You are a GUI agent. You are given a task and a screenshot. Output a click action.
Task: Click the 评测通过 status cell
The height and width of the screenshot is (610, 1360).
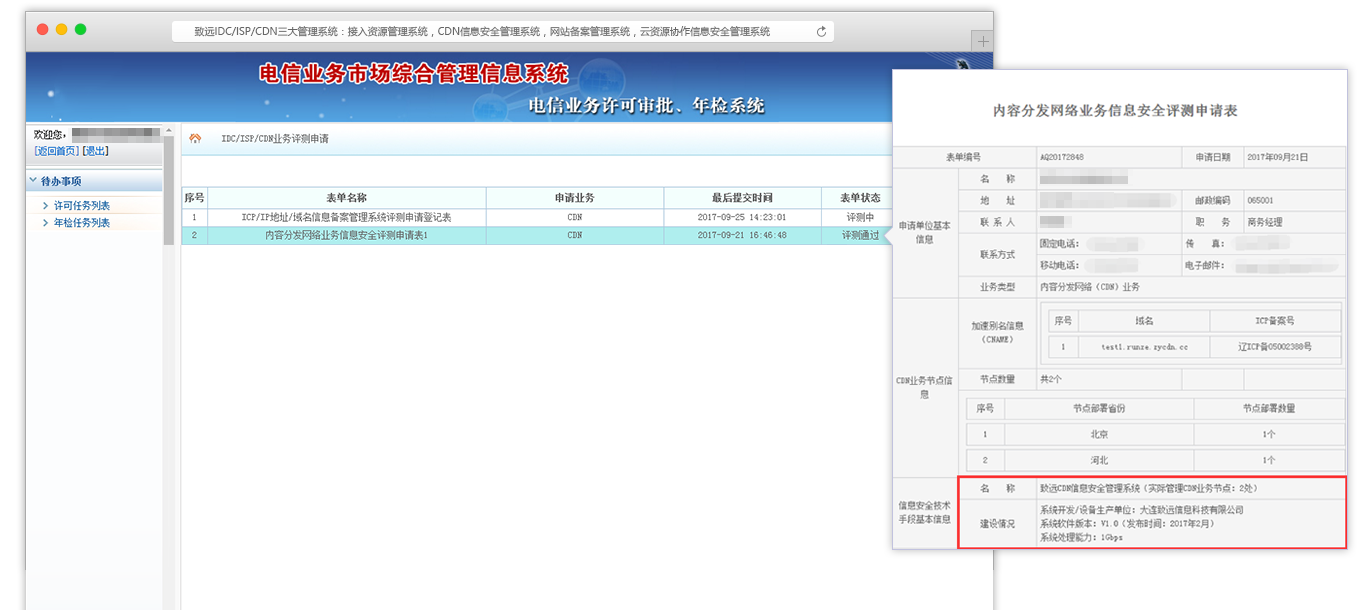pyautogui.click(x=860, y=235)
